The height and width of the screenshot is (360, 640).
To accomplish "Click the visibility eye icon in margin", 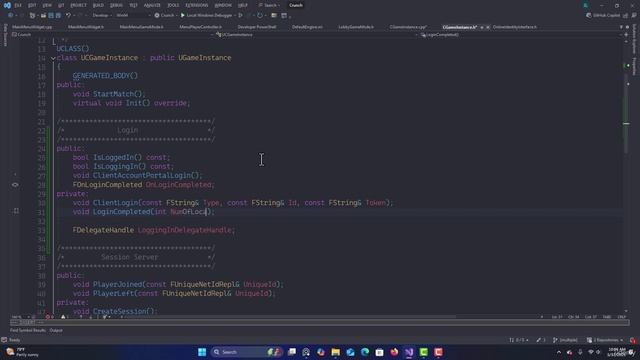I will point(15,185).
